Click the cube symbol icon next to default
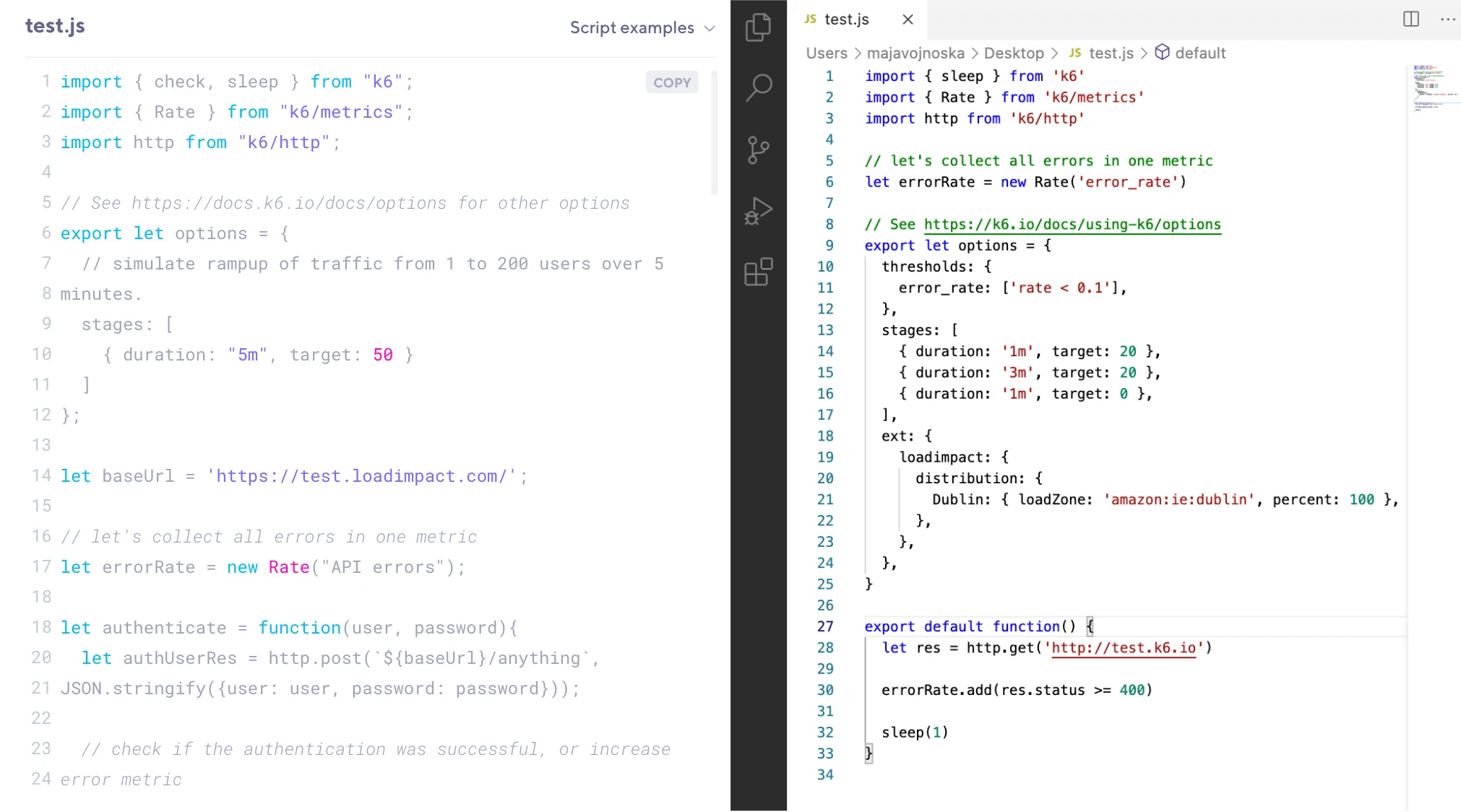This screenshot has width=1461, height=812. point(1161,52)
